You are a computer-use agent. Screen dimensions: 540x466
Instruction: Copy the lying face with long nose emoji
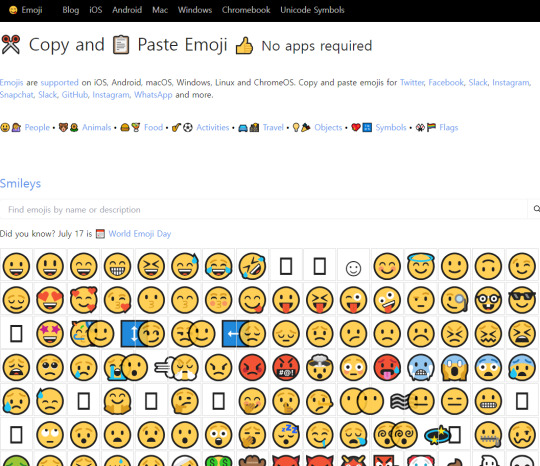[x=320, y=401]
